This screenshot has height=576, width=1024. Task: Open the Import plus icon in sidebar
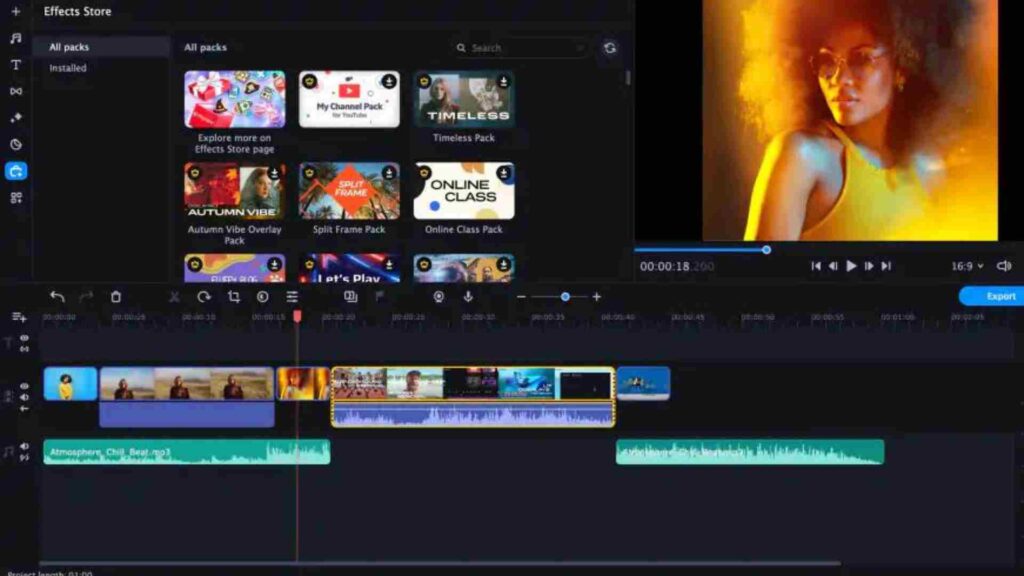pos(16,11)
